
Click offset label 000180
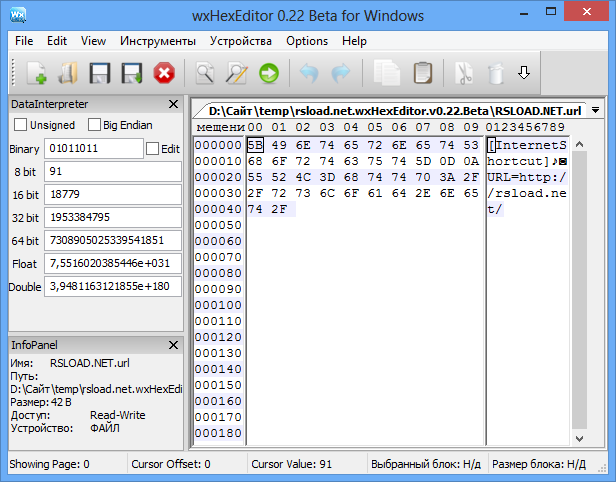point(218,433)
